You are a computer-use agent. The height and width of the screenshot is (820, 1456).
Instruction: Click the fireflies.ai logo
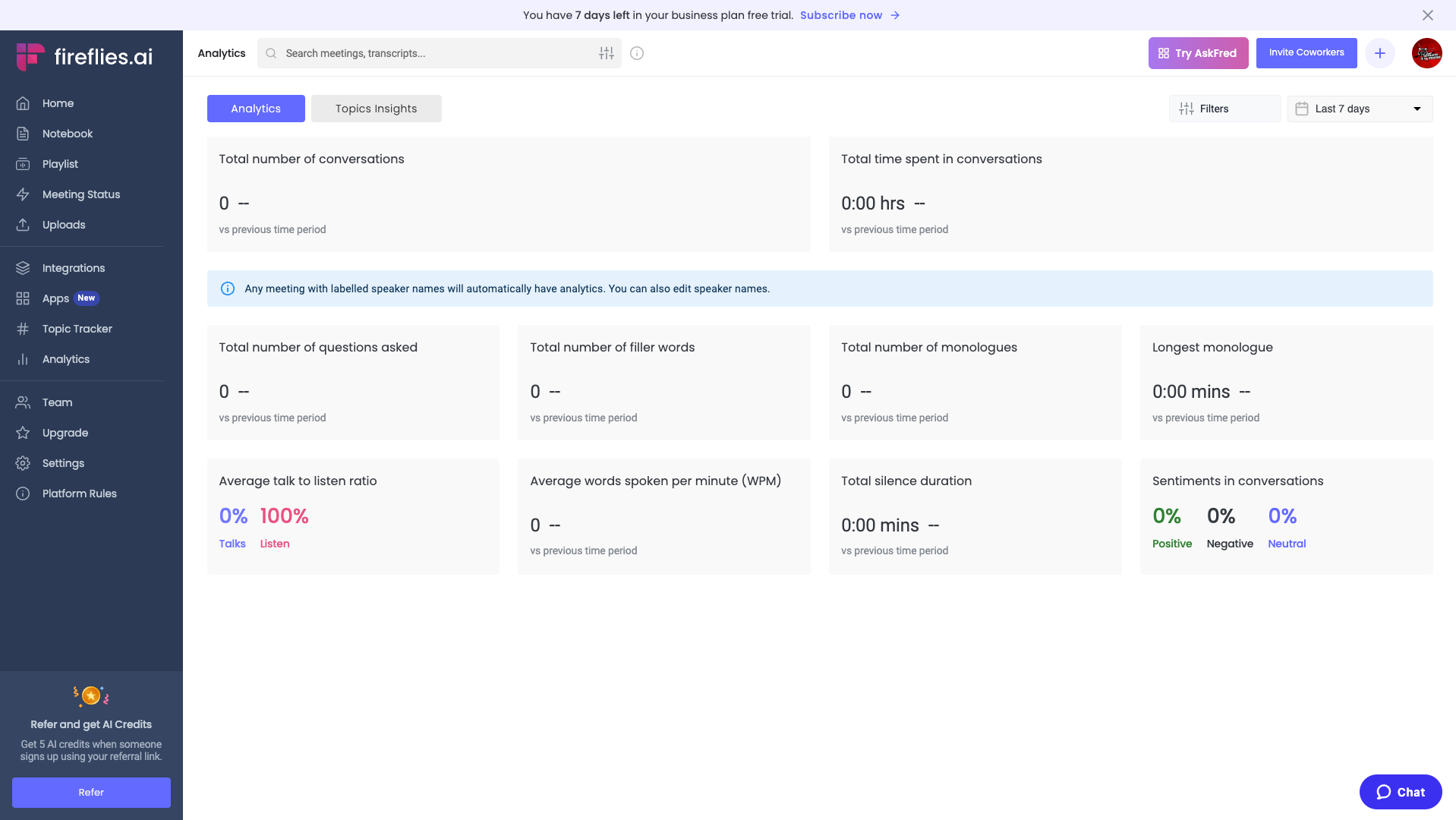click(x=85, y=57)
